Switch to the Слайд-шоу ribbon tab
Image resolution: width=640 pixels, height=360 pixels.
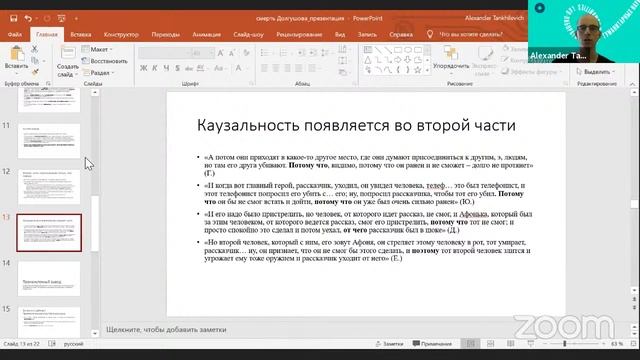coord(248,34)
